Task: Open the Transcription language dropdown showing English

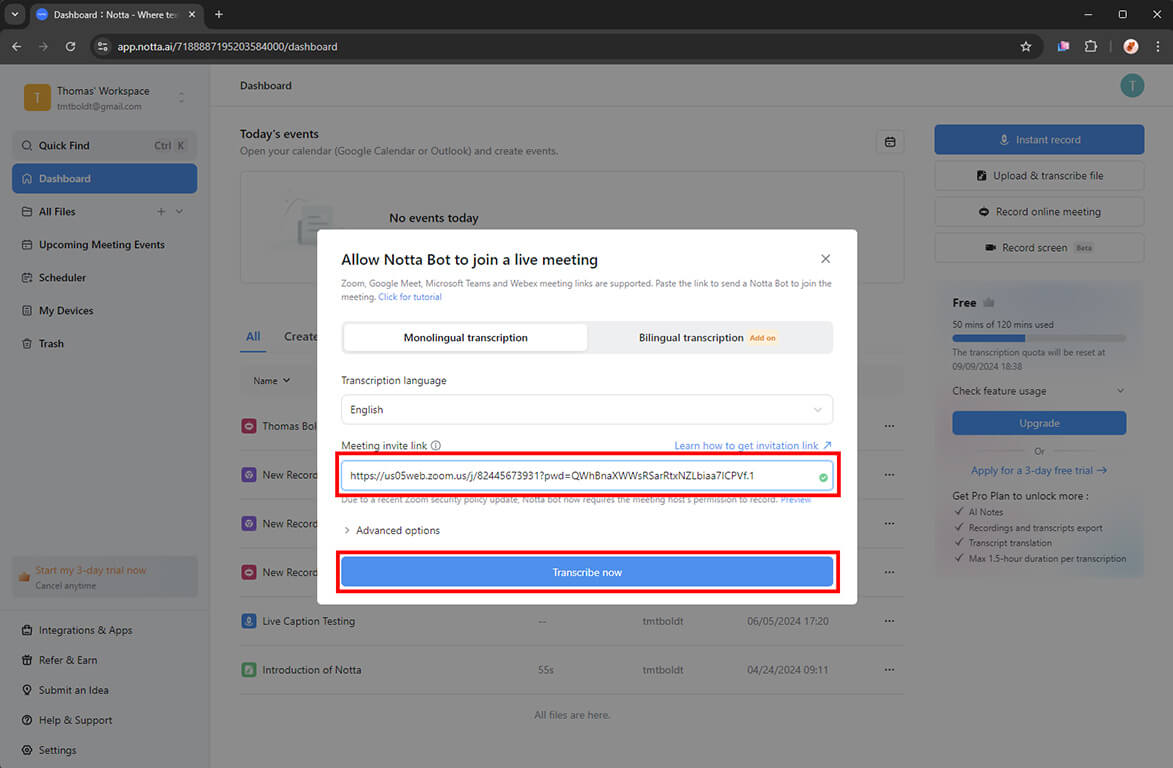Action: point(586,410)
